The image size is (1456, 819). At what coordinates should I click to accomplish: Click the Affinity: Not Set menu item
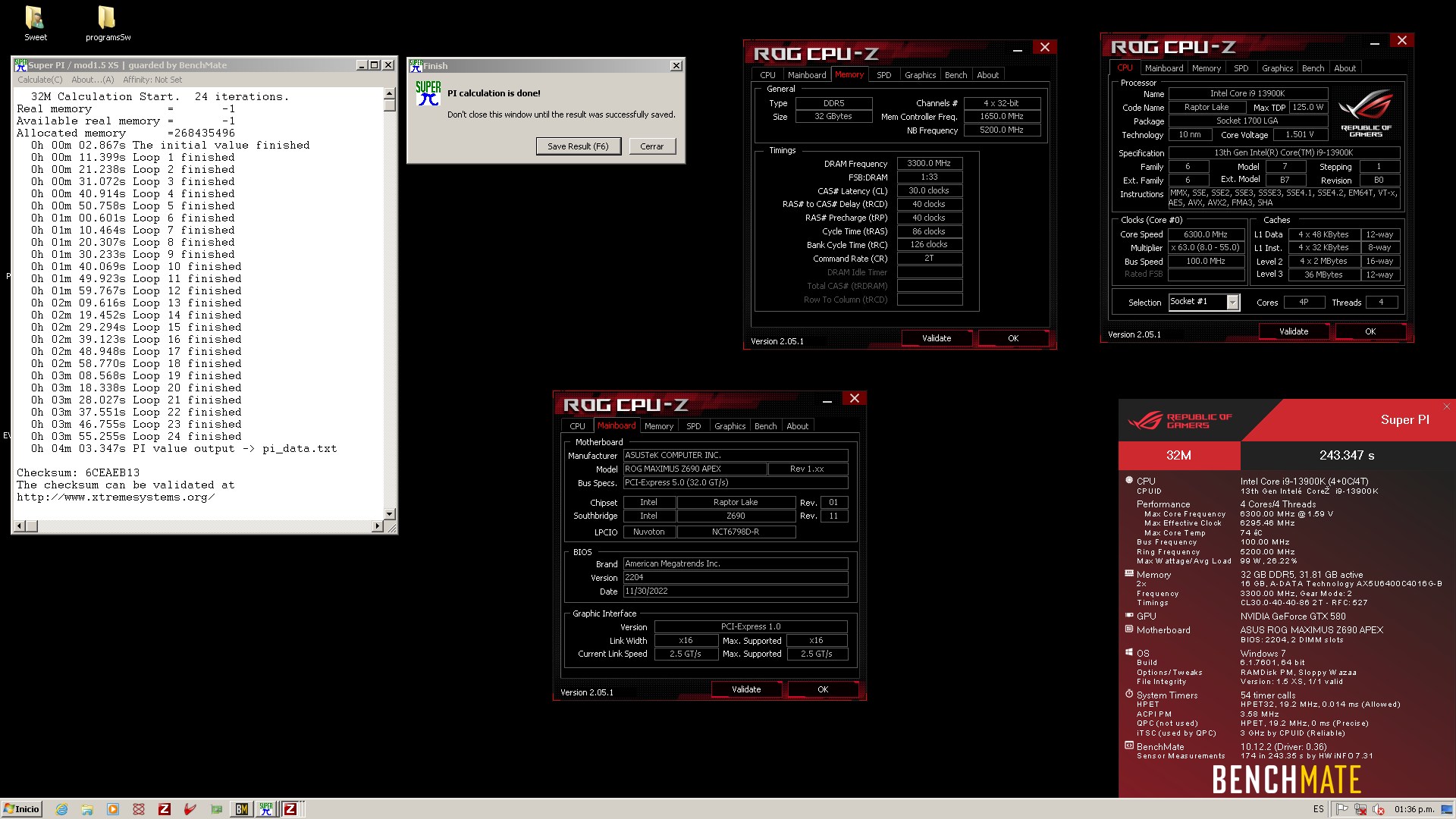[x=152, y=80]
